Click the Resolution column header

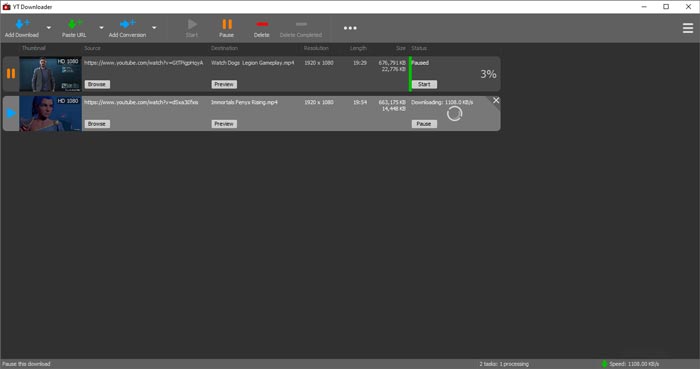click(x=316, y=48)
